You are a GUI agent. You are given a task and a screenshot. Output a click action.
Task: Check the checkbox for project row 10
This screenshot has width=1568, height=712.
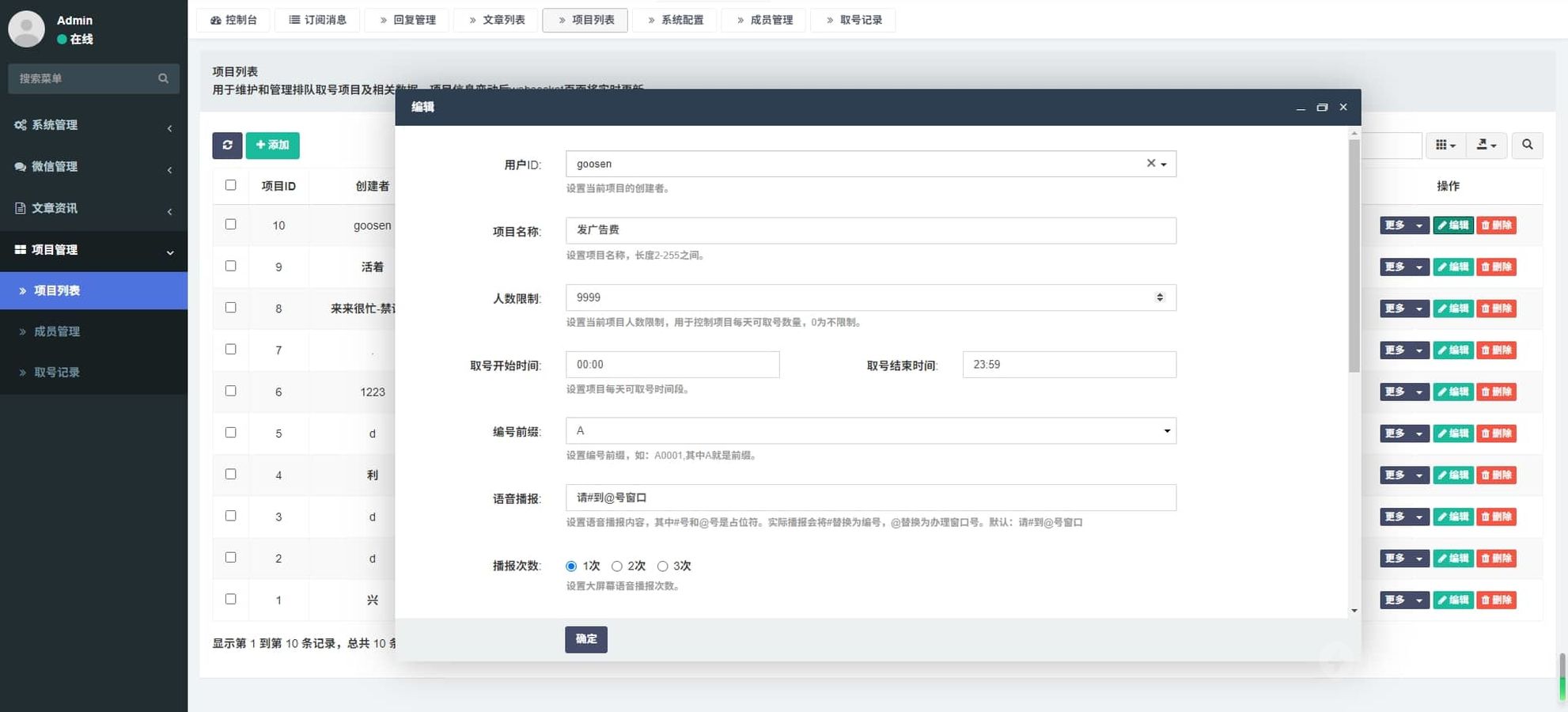point(230,225)
